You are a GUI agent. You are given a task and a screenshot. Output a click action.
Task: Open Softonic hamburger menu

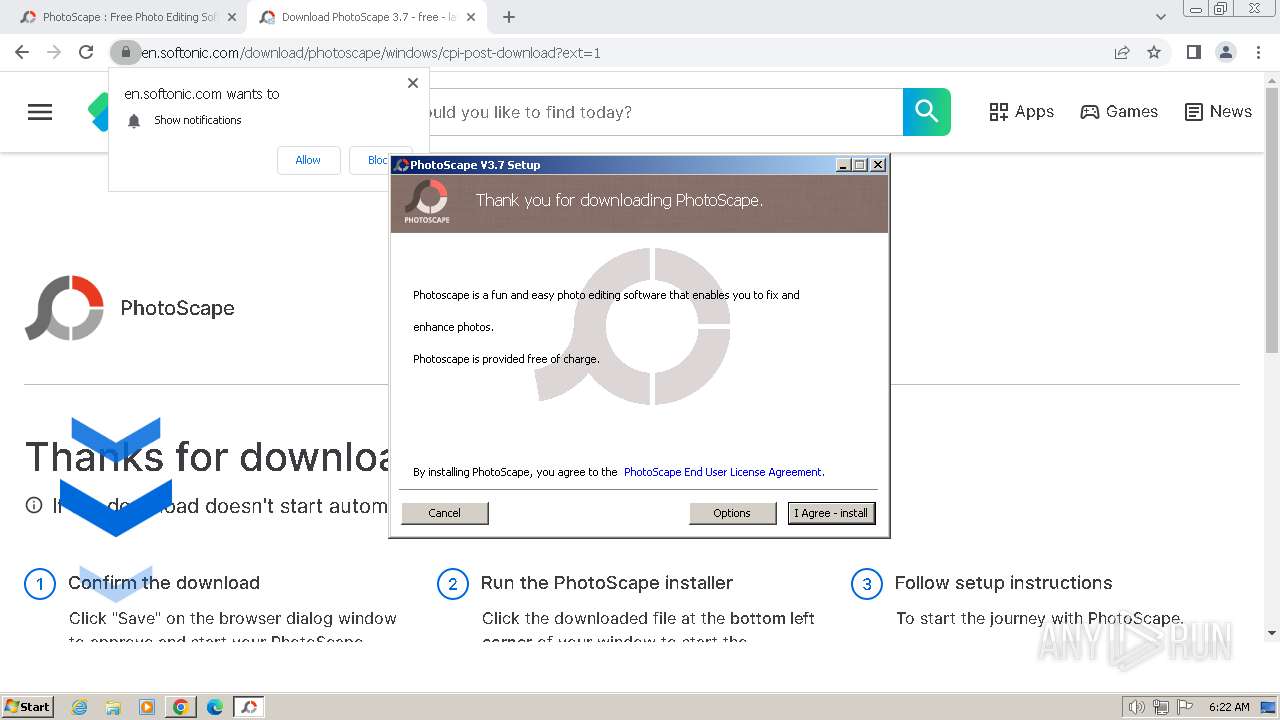[x=40, y=112]
